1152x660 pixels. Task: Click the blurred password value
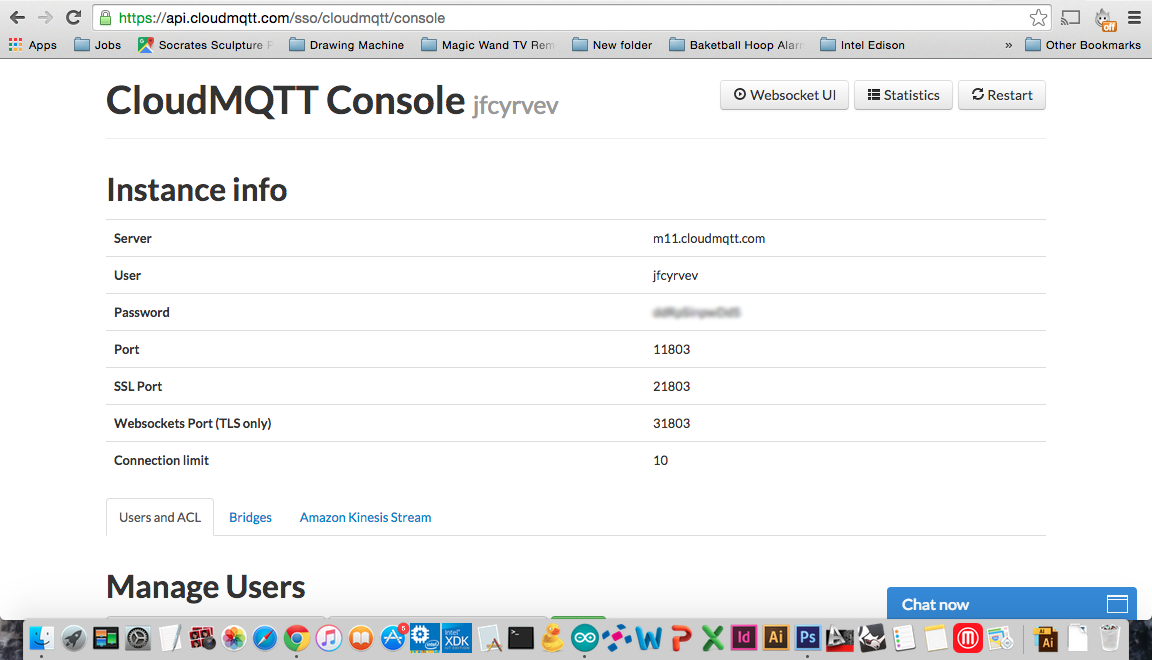pos(696,312)
